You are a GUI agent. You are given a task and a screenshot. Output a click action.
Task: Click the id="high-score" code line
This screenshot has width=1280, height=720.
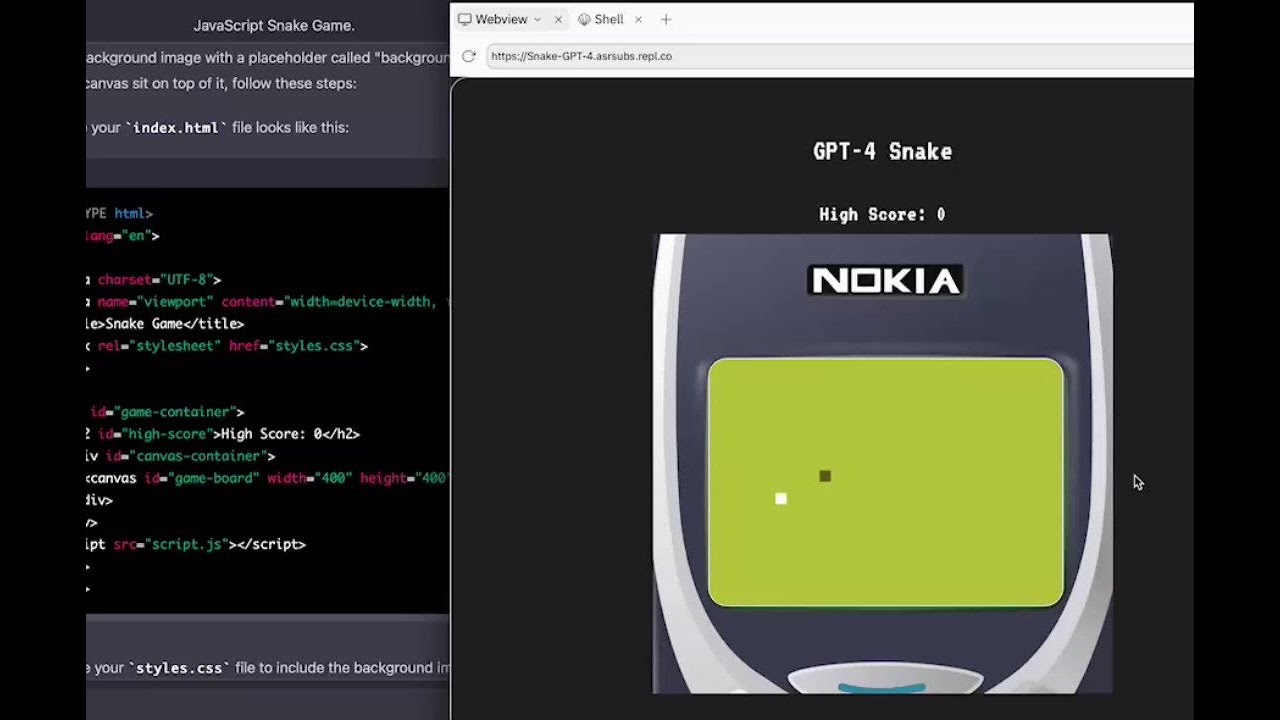(x=223, y=434)
